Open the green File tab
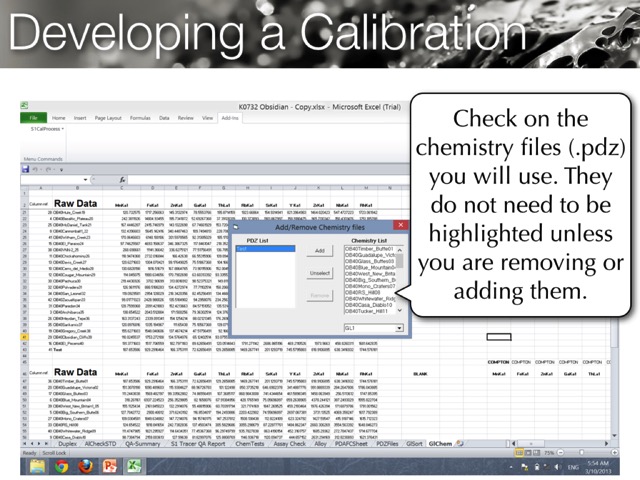This screenshot has width=640, height=480. click(x=33, y=117)
